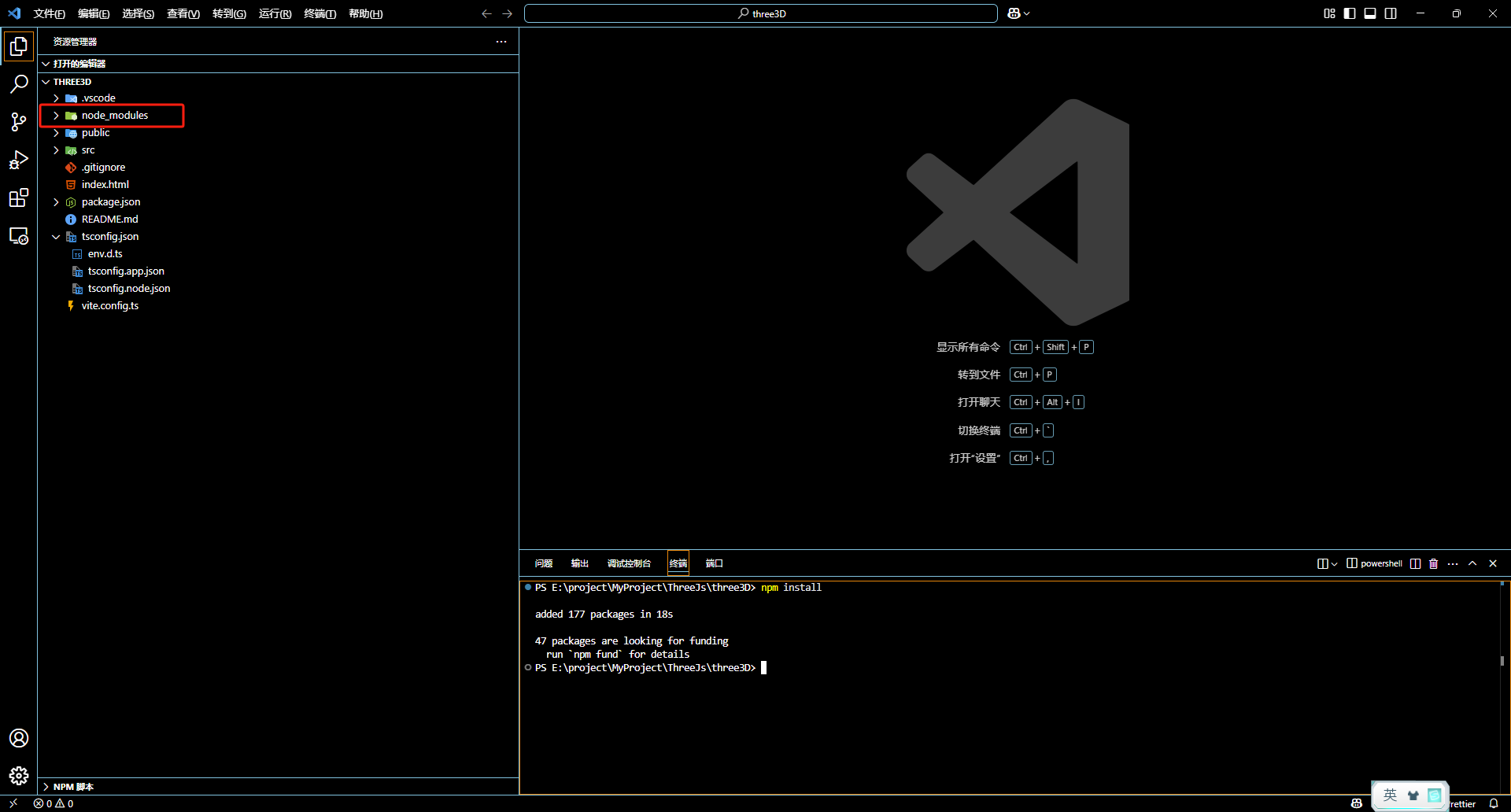Screen dimensions: 1511x812
Task: Open the Manage settings gear
Action: point(19,776)
